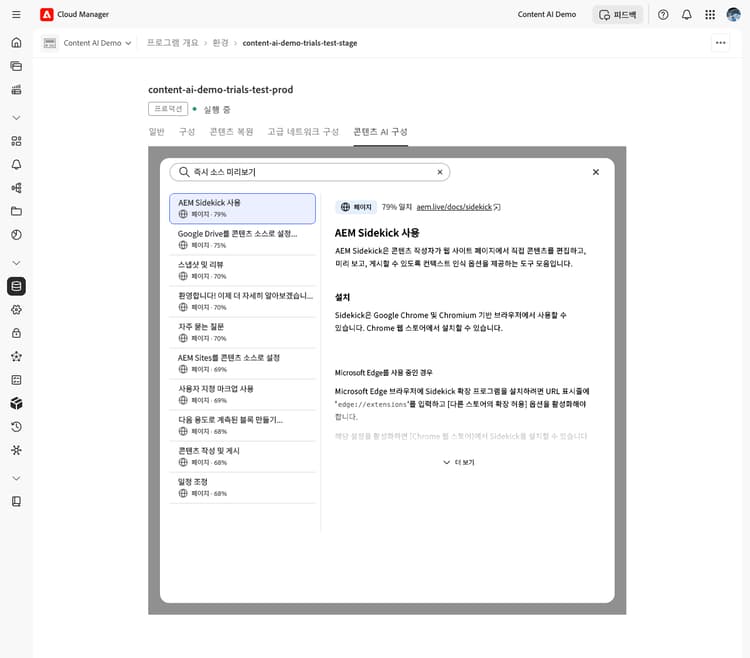Open the sidebar pipelines clapboard icon
750x658 pixels.
pos(16,89)
